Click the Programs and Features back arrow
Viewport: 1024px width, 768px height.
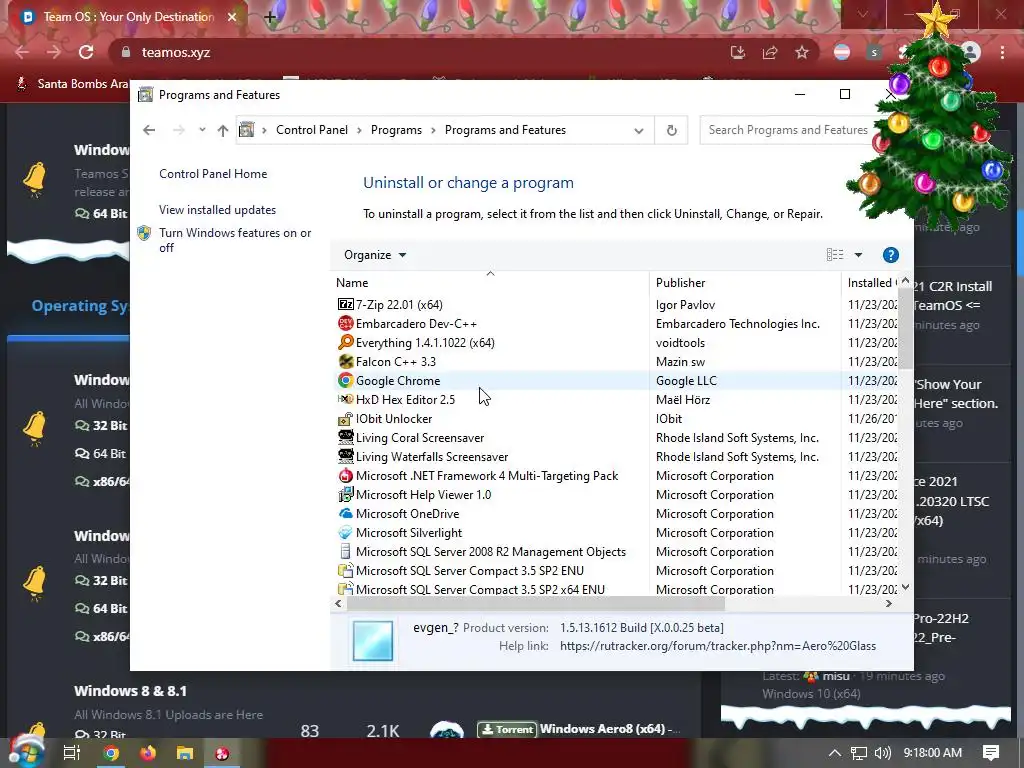tap(149, 130)
